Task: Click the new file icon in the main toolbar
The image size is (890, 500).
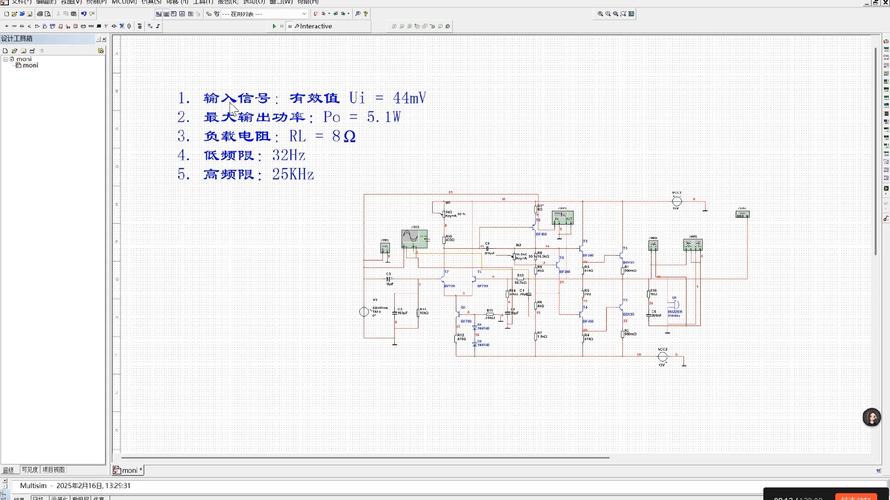Action: click(x=5, y=14)
